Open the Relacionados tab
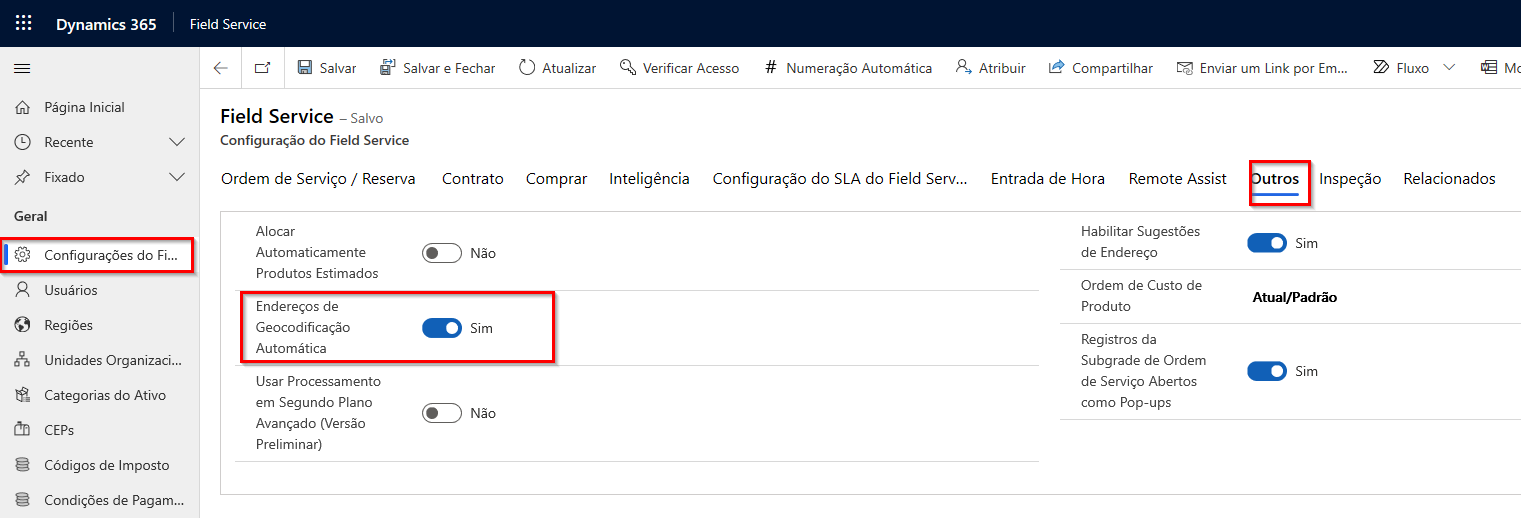1521x518 pixels. pos(1450,179)
